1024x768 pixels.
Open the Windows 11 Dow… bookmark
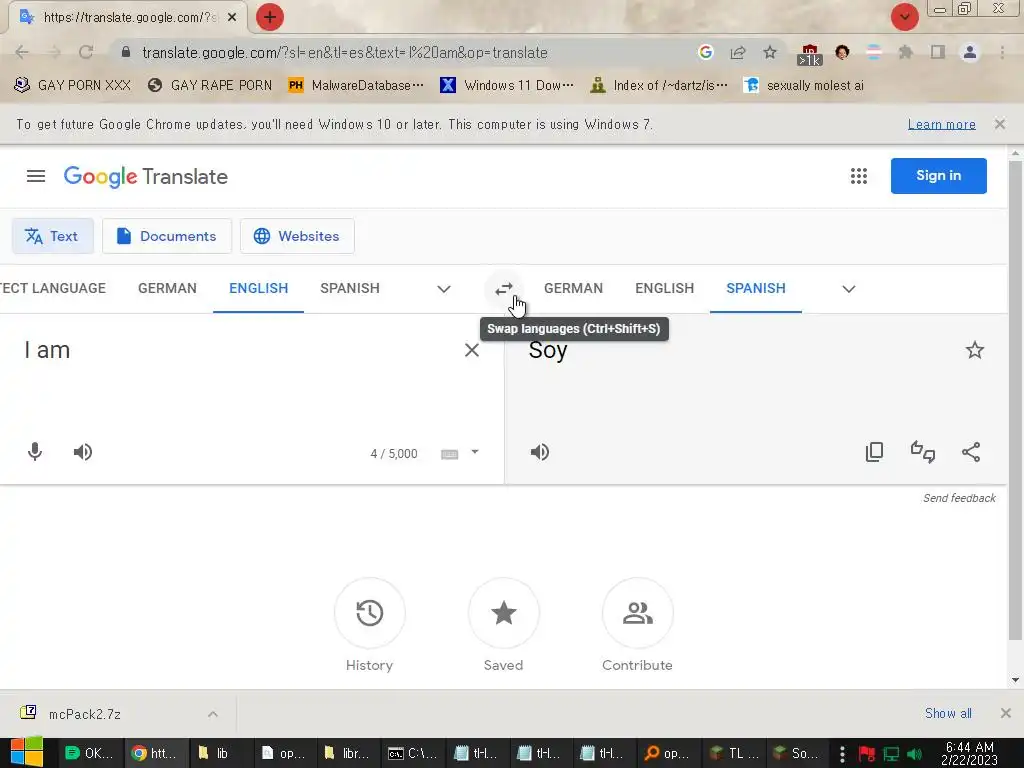pos(507,85)
